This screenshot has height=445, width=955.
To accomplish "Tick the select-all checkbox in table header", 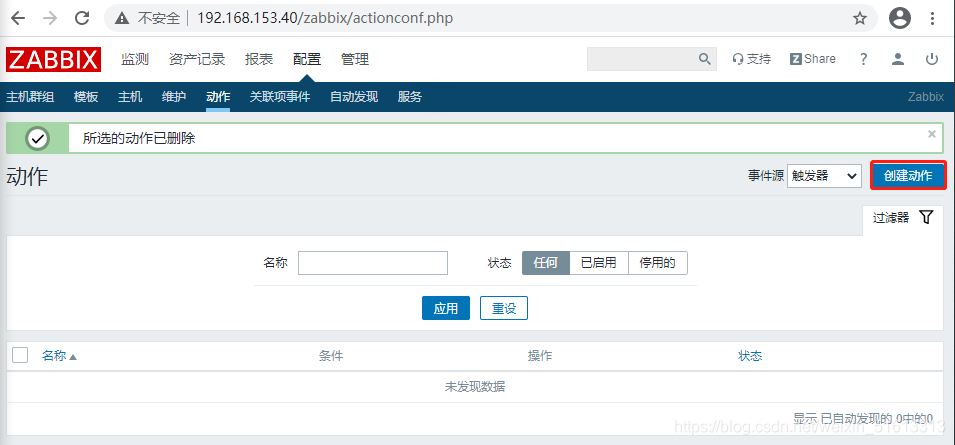I will [20, 355].
